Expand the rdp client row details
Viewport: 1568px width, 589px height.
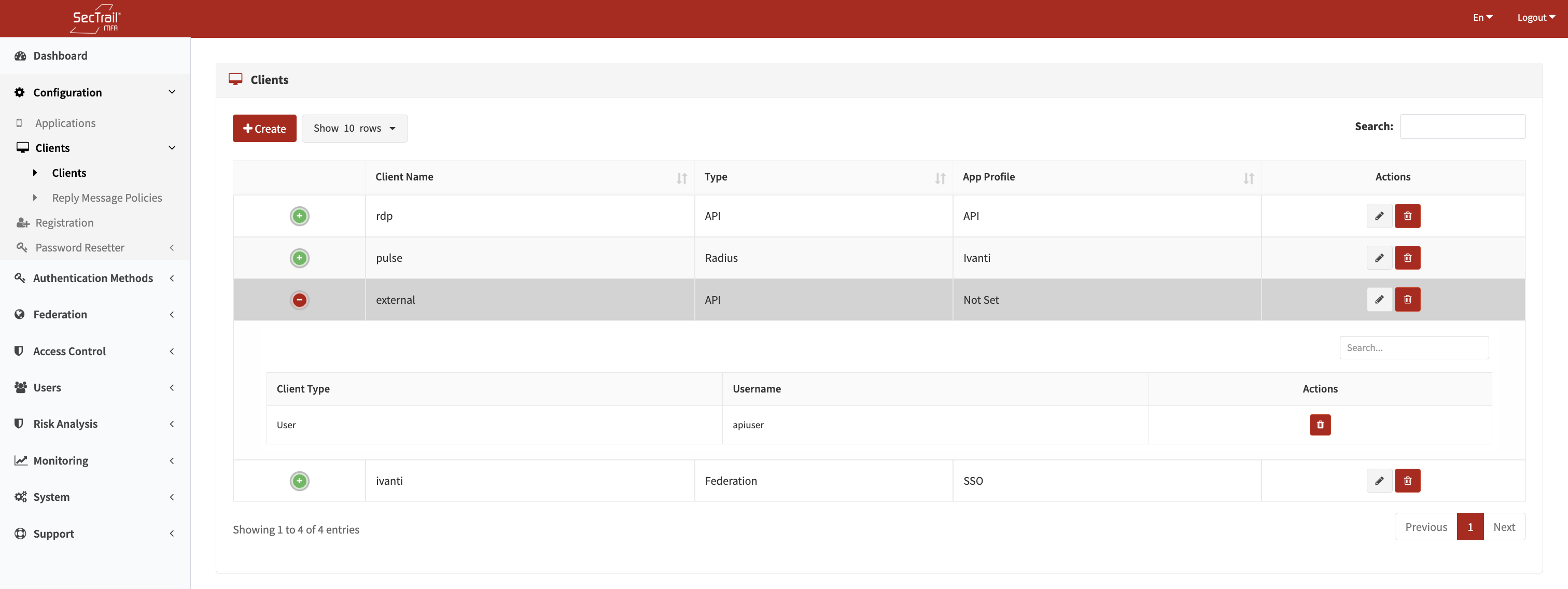coord(299,215)
